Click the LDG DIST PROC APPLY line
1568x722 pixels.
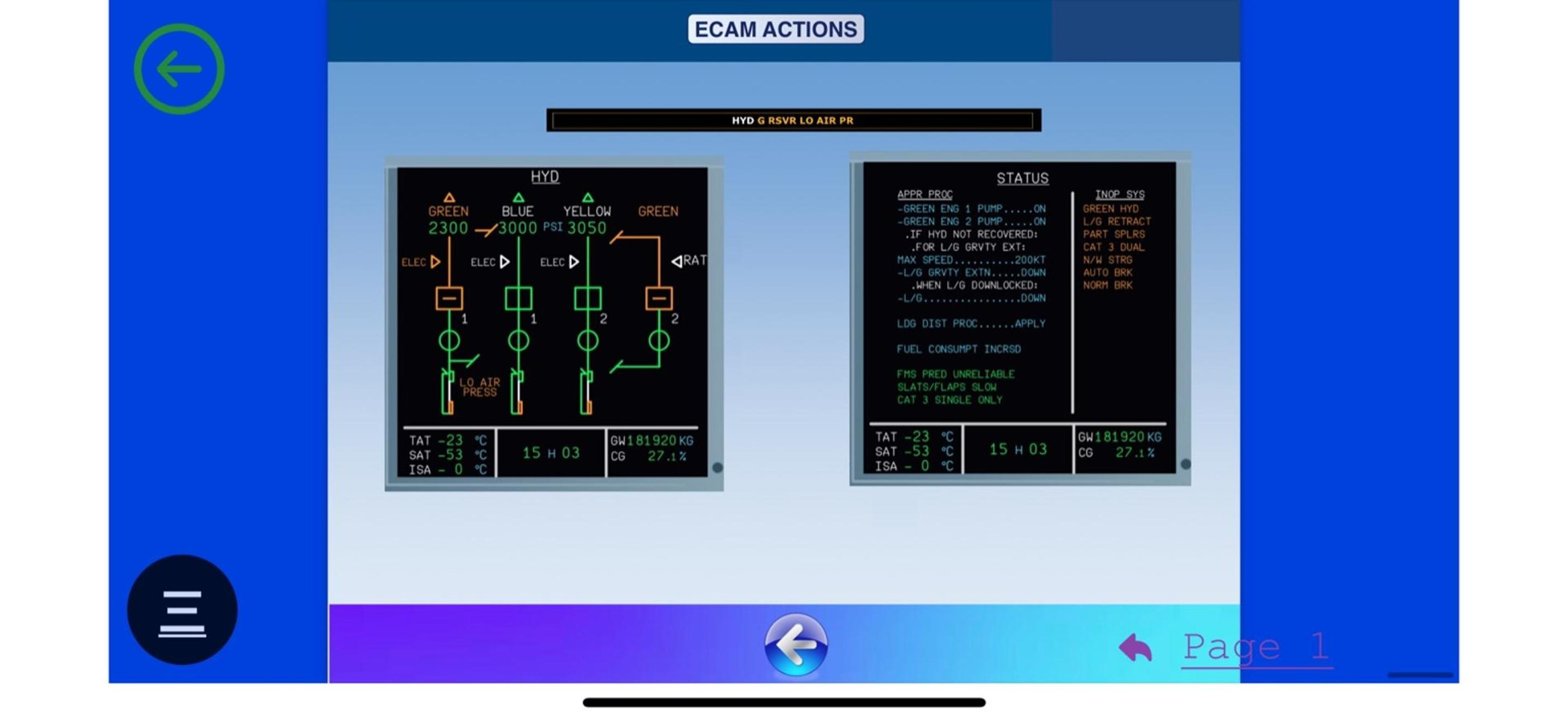click(970, 324)
